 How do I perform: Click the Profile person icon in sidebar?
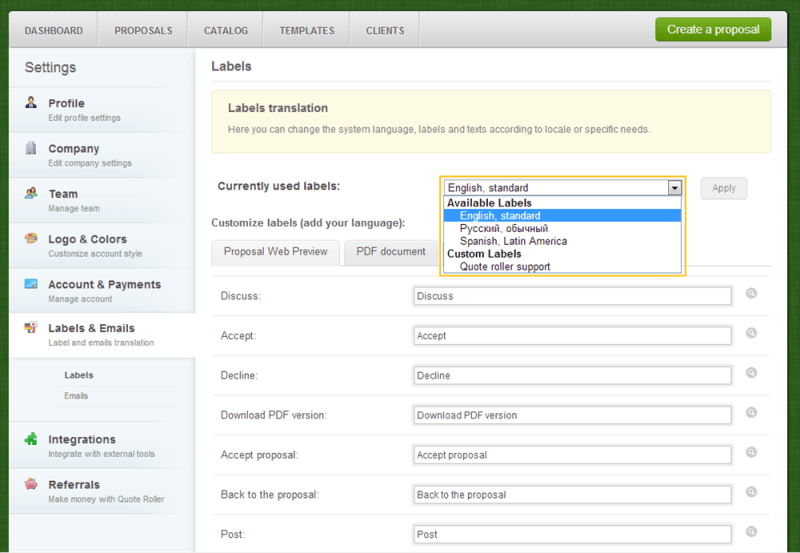coord(31,103)
